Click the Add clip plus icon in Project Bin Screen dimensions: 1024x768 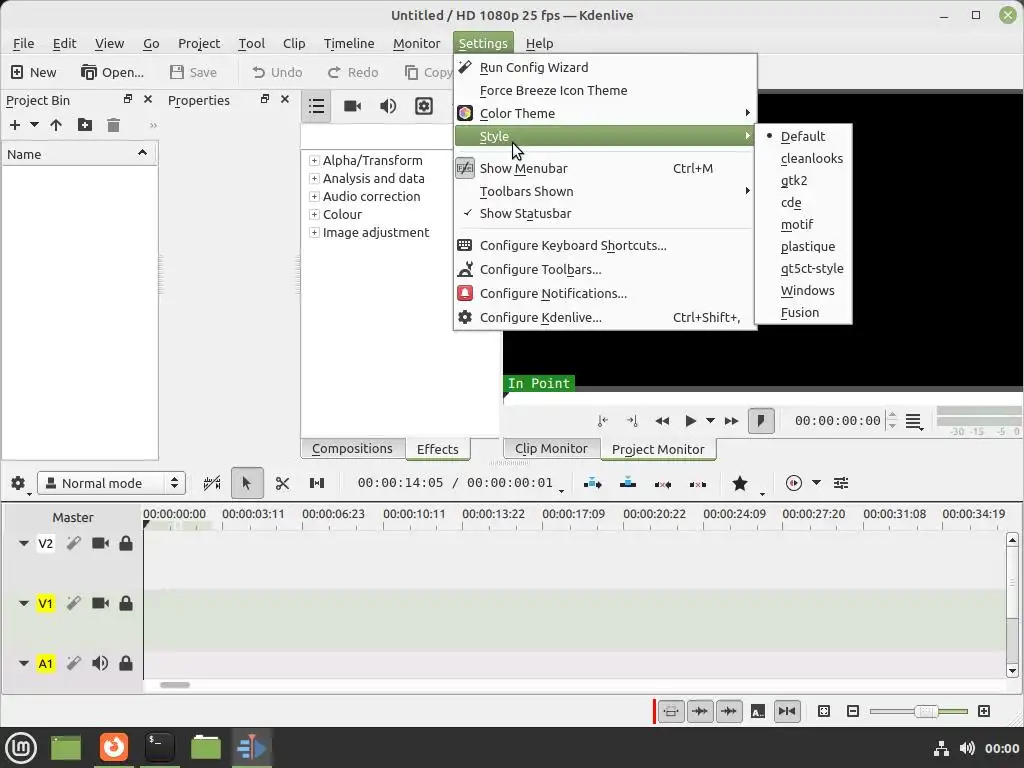click(14, 125)
